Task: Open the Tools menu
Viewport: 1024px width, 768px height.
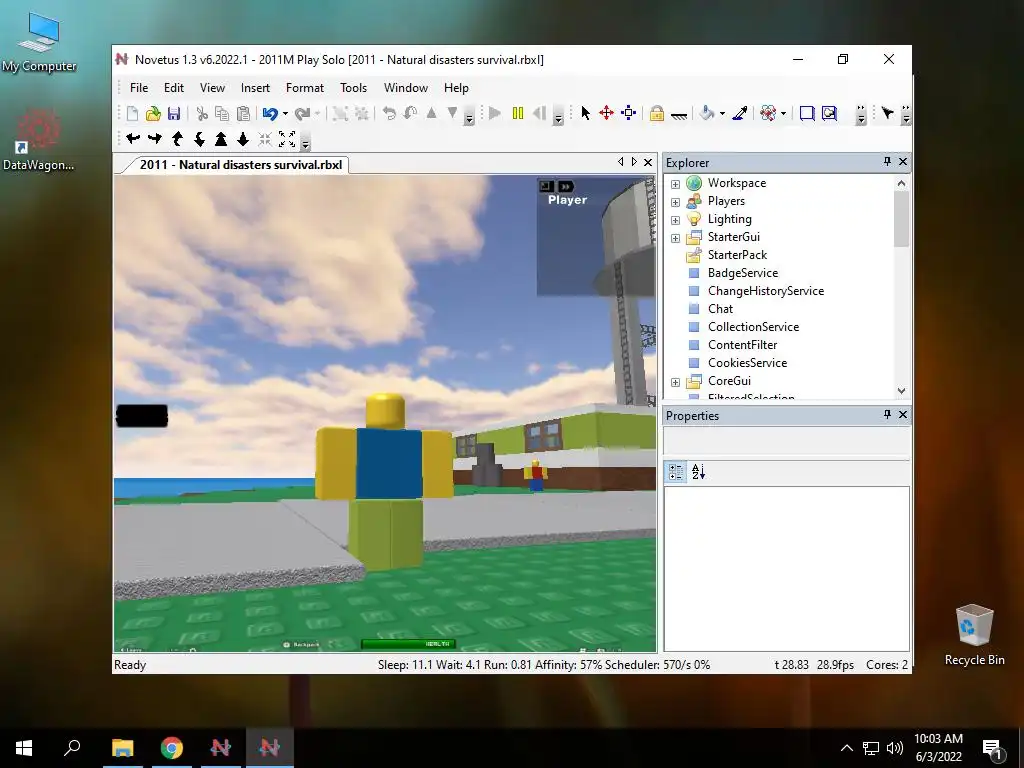Action: tap(353, 88)
